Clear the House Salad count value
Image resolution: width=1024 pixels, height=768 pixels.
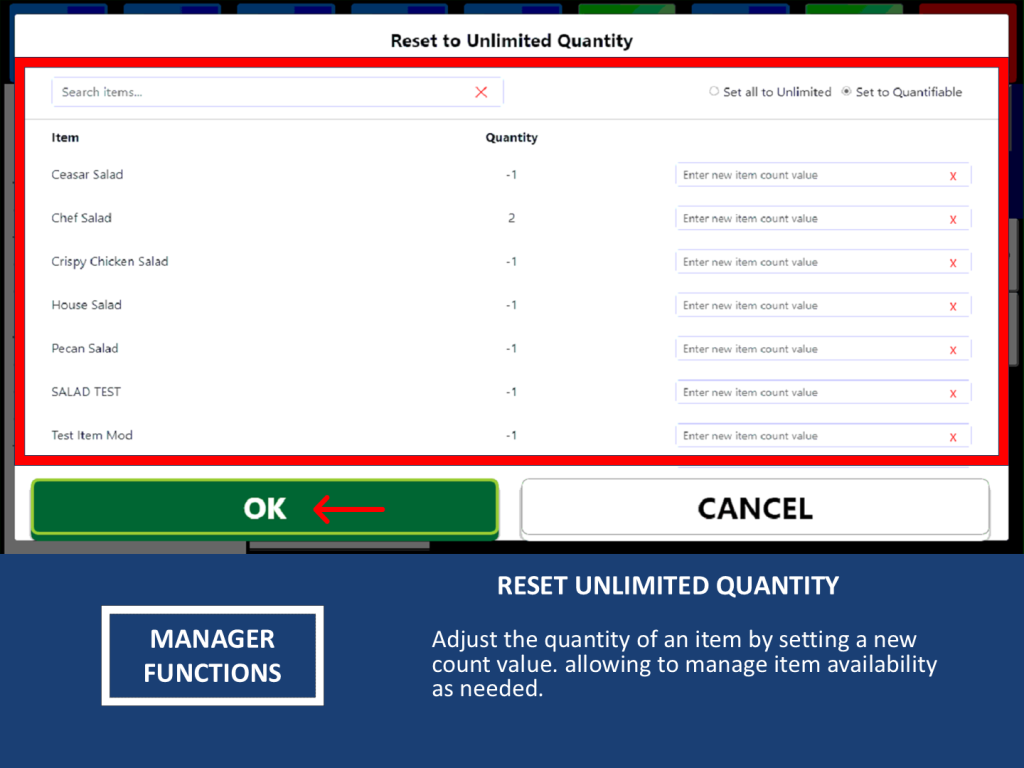click(x=953, y=306)
